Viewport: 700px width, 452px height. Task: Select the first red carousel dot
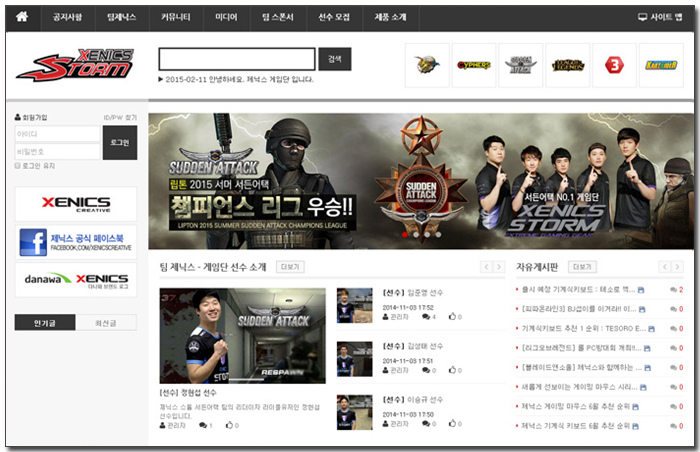[405, 234]
